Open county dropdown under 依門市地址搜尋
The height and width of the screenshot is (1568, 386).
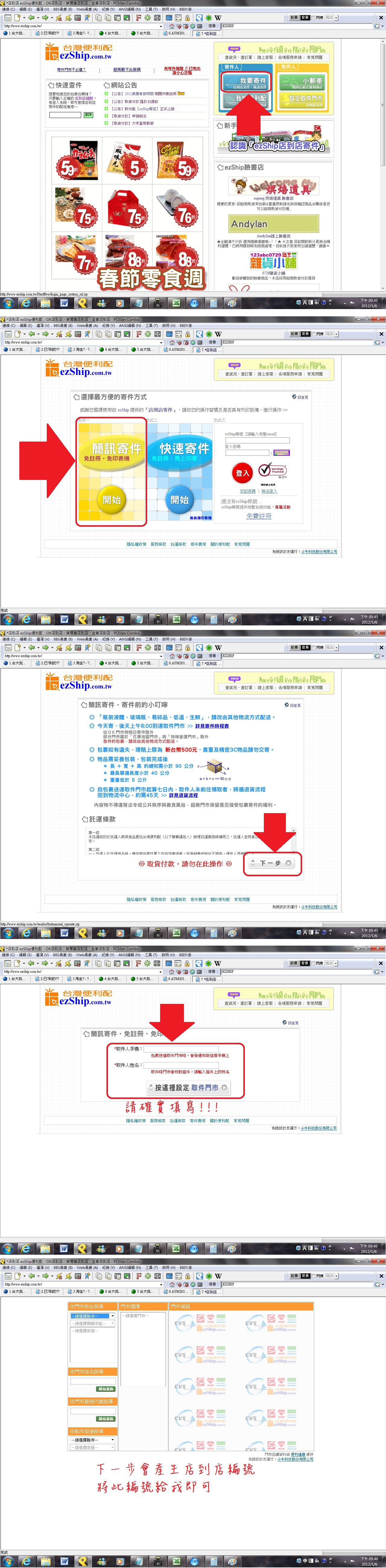pyautogui.click(x=92, y=1316)
